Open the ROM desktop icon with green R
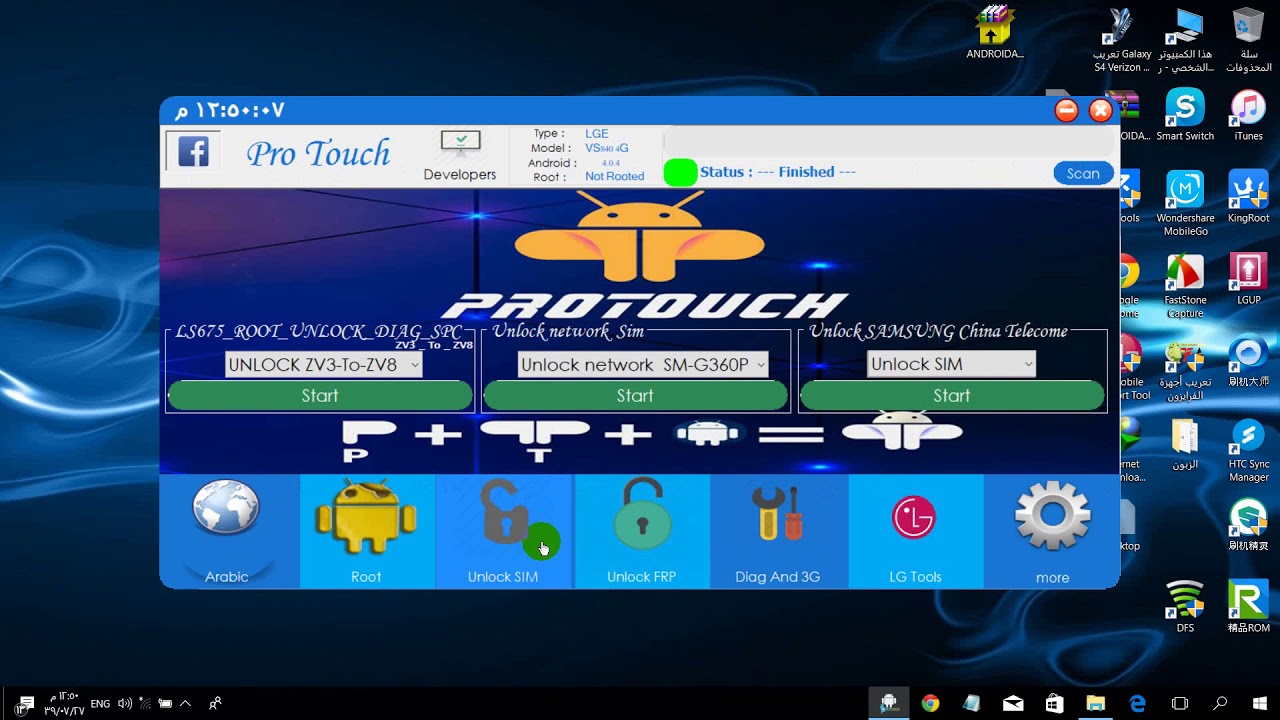This screenshot has width=1280, height=720. click(x=1248, y=607)
